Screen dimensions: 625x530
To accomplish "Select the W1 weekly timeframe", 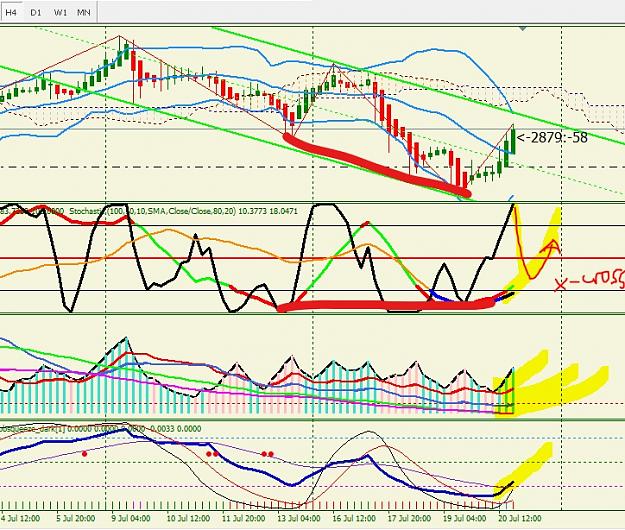I will (x=60, y=12).
